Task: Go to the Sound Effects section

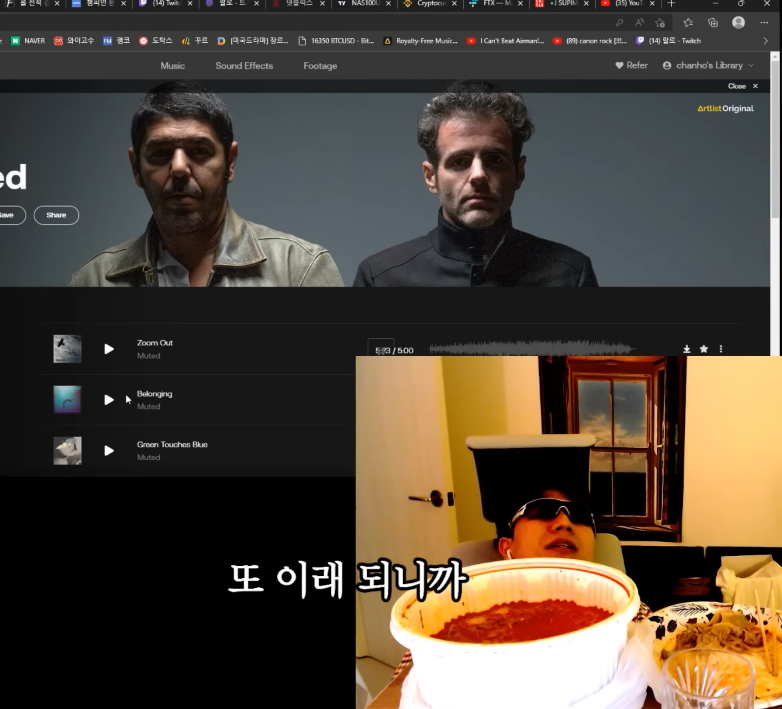Action: [x=244, y=66]
